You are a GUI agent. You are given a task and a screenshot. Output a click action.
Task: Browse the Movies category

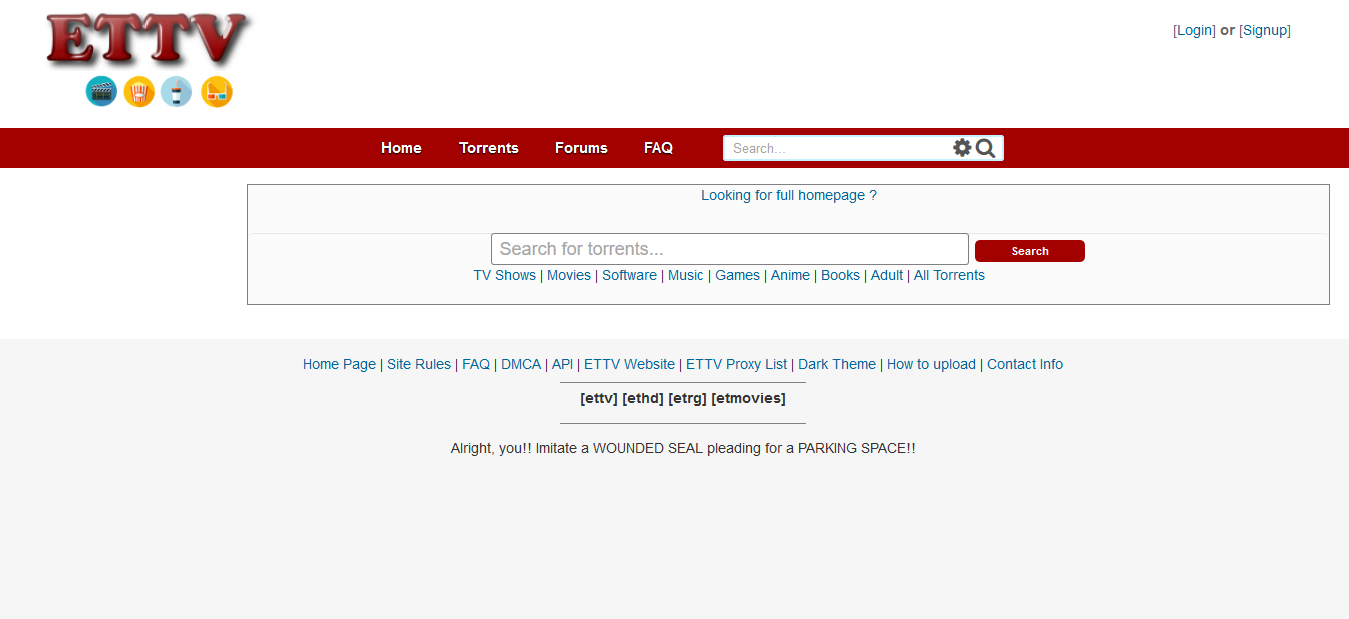(x=569, y=275)
